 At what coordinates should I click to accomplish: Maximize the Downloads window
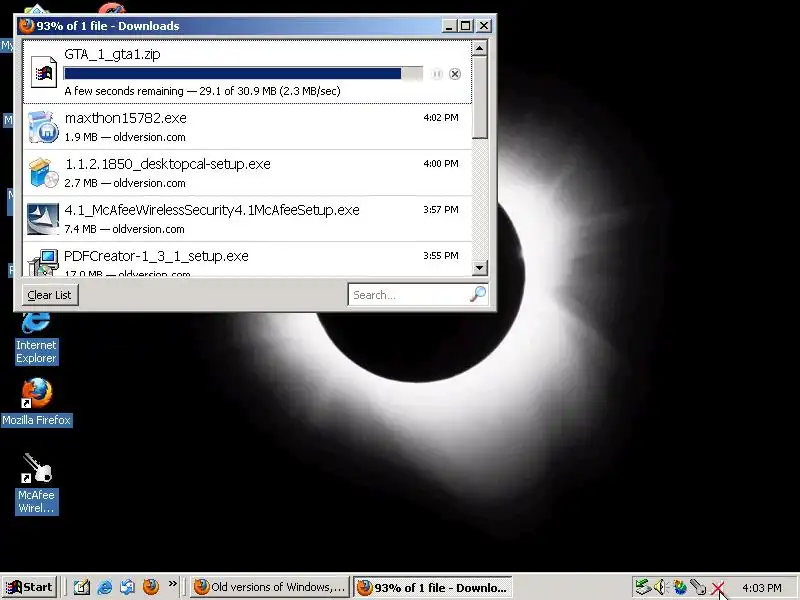pos(466,26)
